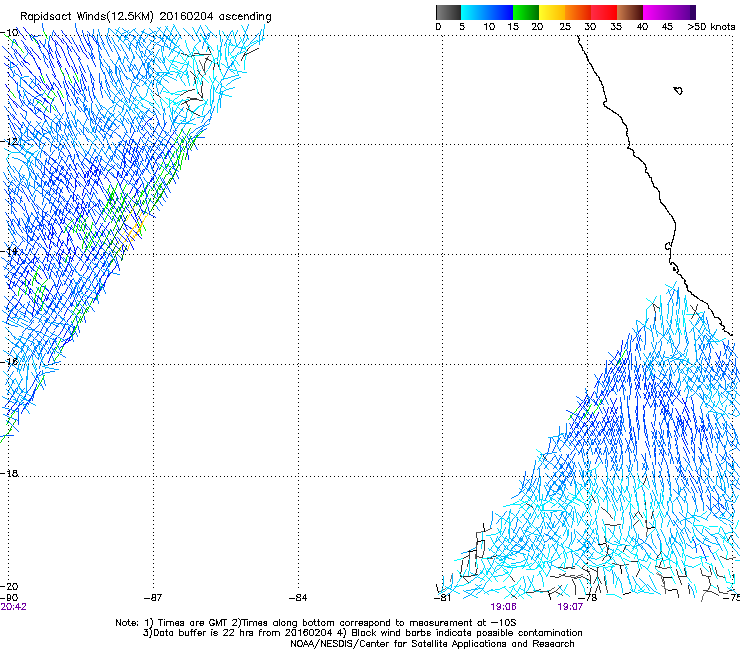Select the '-12' latitude label
740x650 pixels.
click(9, 141)
